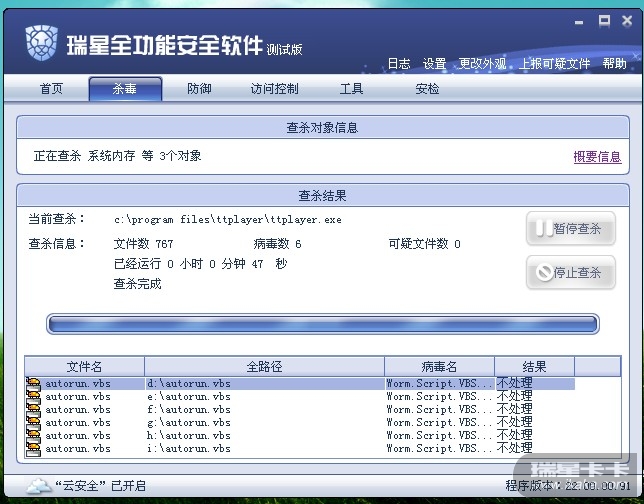Image resolution: width=644 pixels, height=504 pixels.
Task: Click the 病毒数 6 value
Action: (277, 244)
